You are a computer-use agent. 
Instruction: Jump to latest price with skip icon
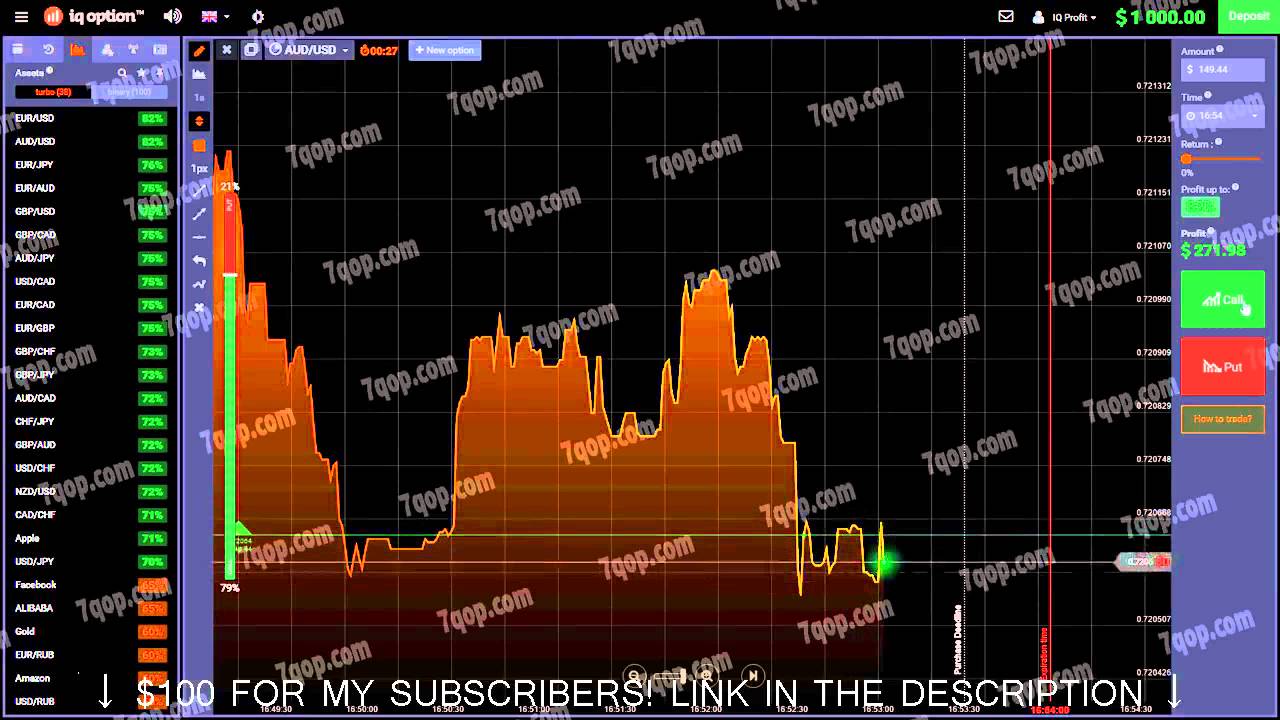[x=754, y=676]
